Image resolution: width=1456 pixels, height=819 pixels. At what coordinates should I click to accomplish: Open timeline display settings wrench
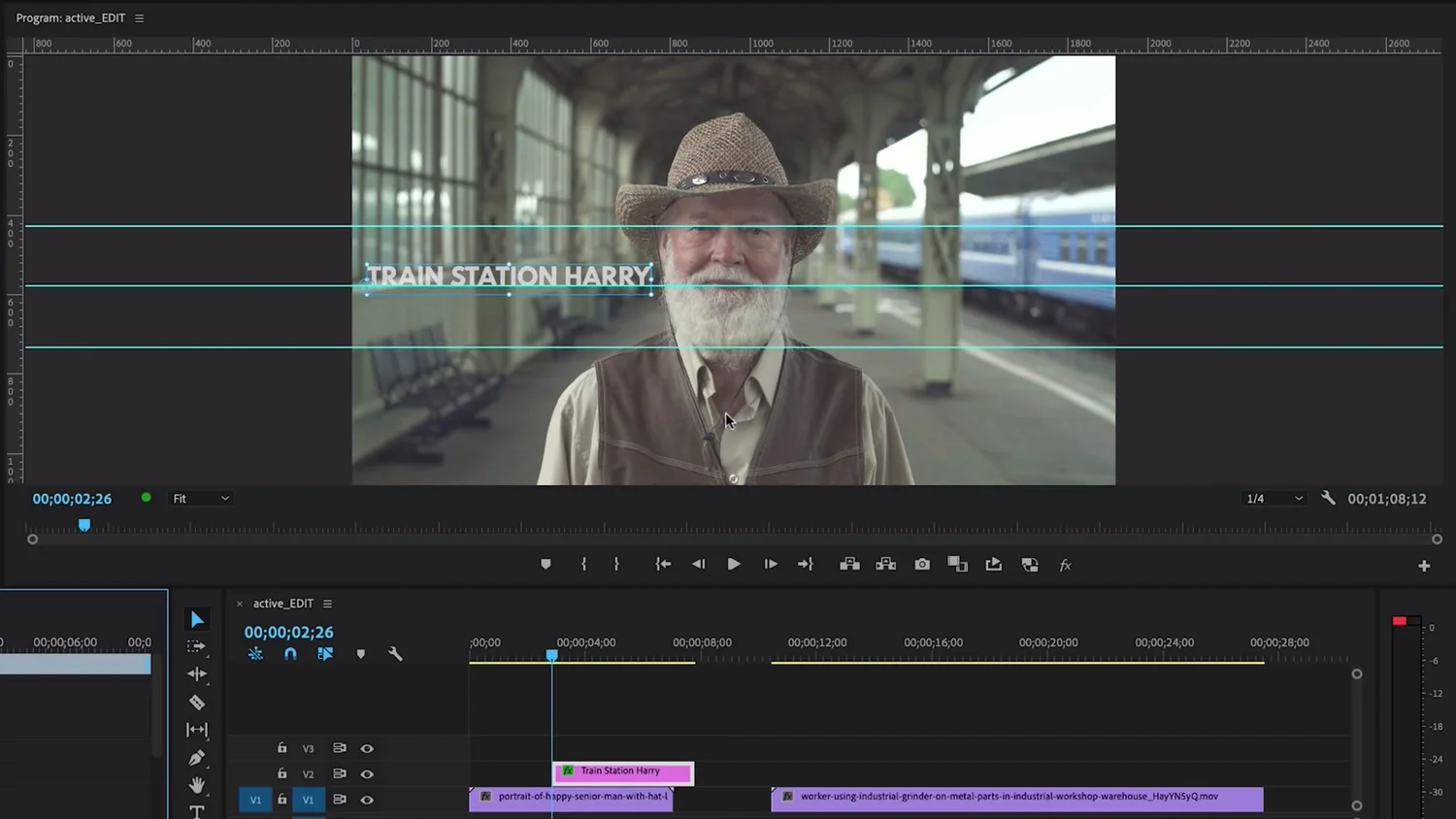pos(395,654)
